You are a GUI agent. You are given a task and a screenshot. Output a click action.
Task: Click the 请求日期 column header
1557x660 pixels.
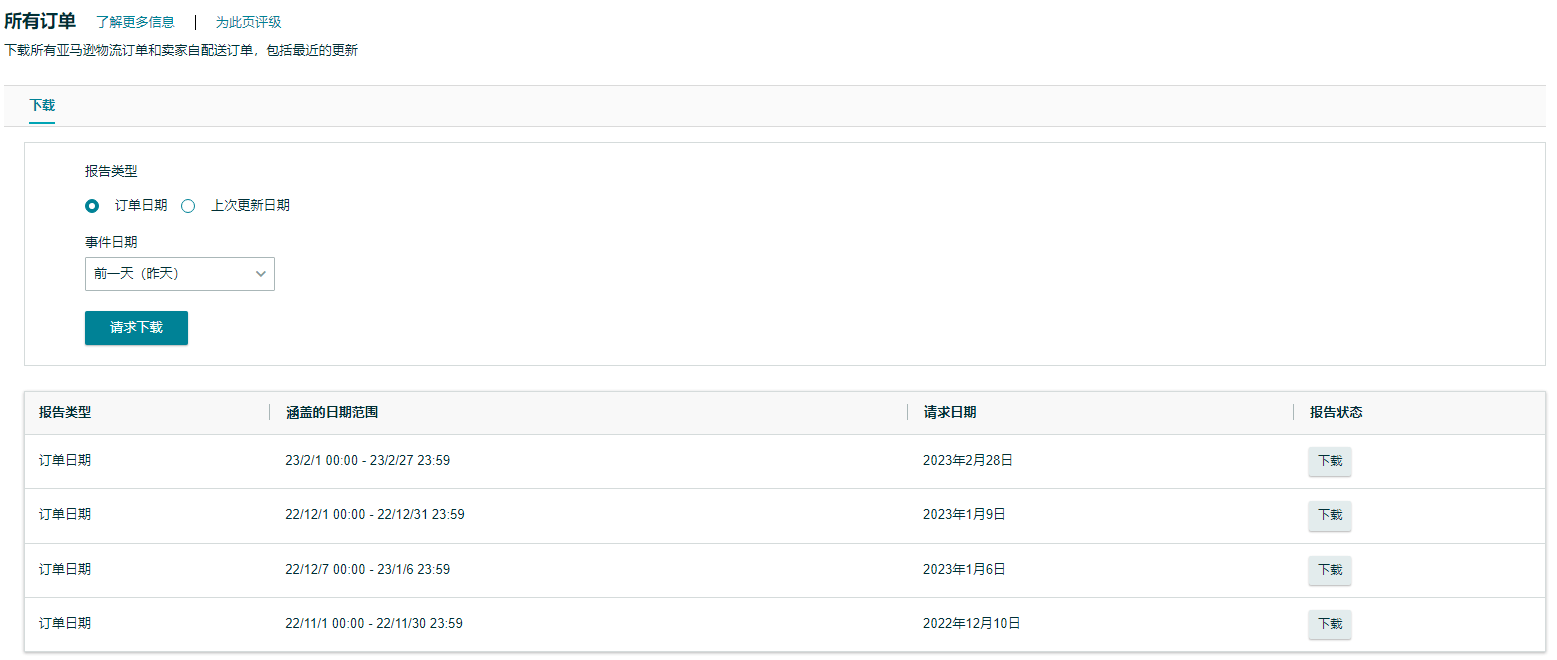[x=950, y=412]
